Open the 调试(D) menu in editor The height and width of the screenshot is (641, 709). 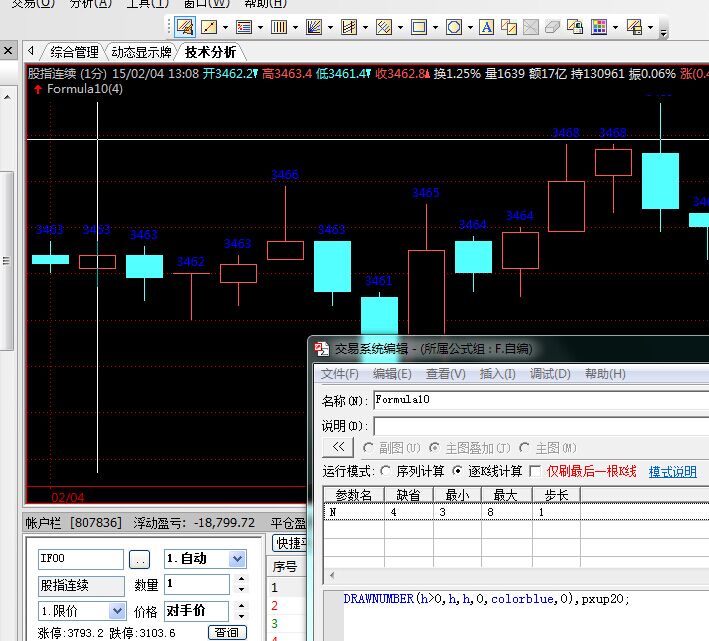click(550, 374)
